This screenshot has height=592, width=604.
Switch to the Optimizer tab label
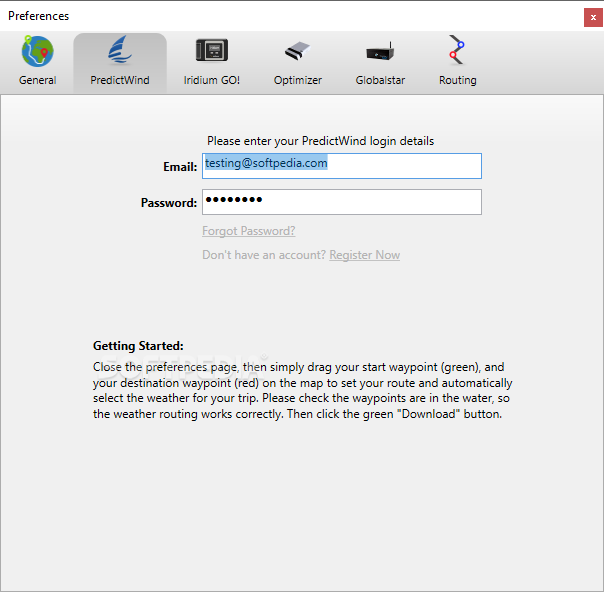(298, 80)
